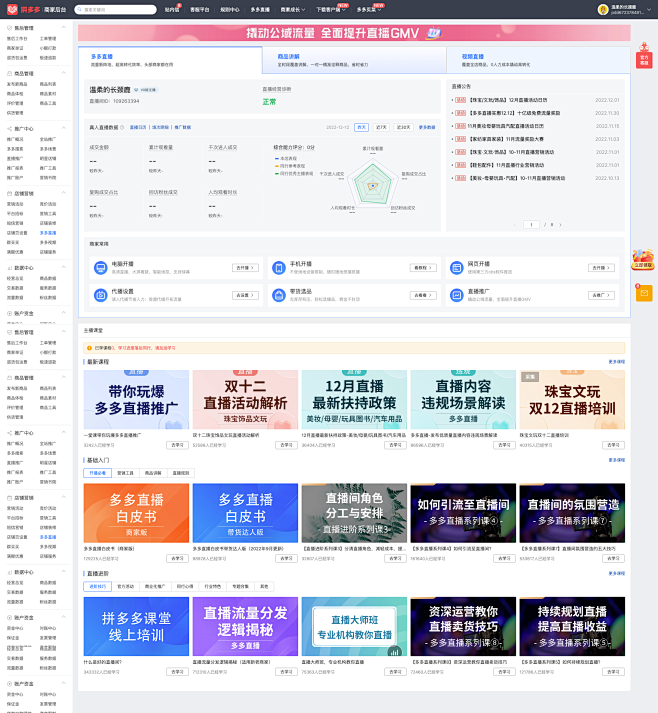The height and width of the screenshot is (713, 658).
Task: Open the 珠宝文玩双12直播培训 course thumbnail
Action: tap(572, 399)
